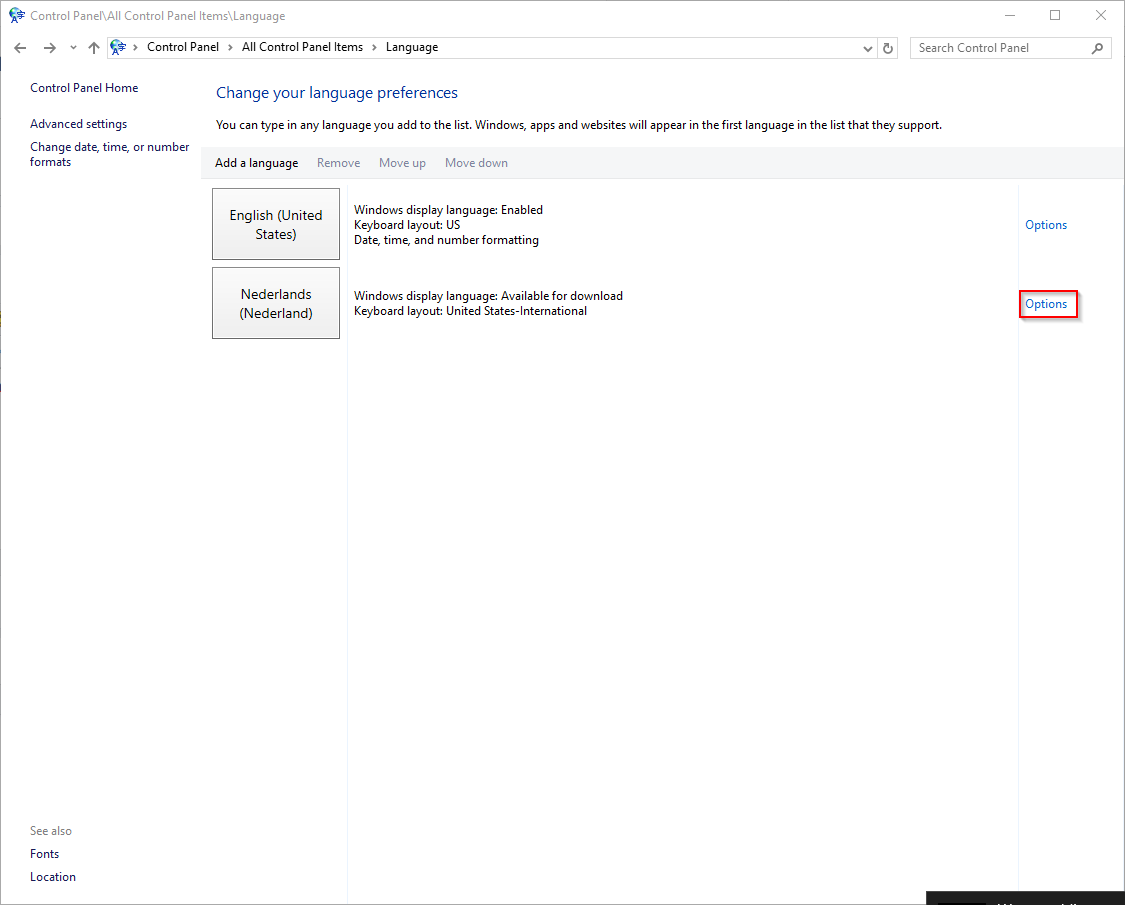Image resolution: width=1125 pixels, height=905 pixels.
Task: Click the Back navigation arrow
Action: pos(20,48)
